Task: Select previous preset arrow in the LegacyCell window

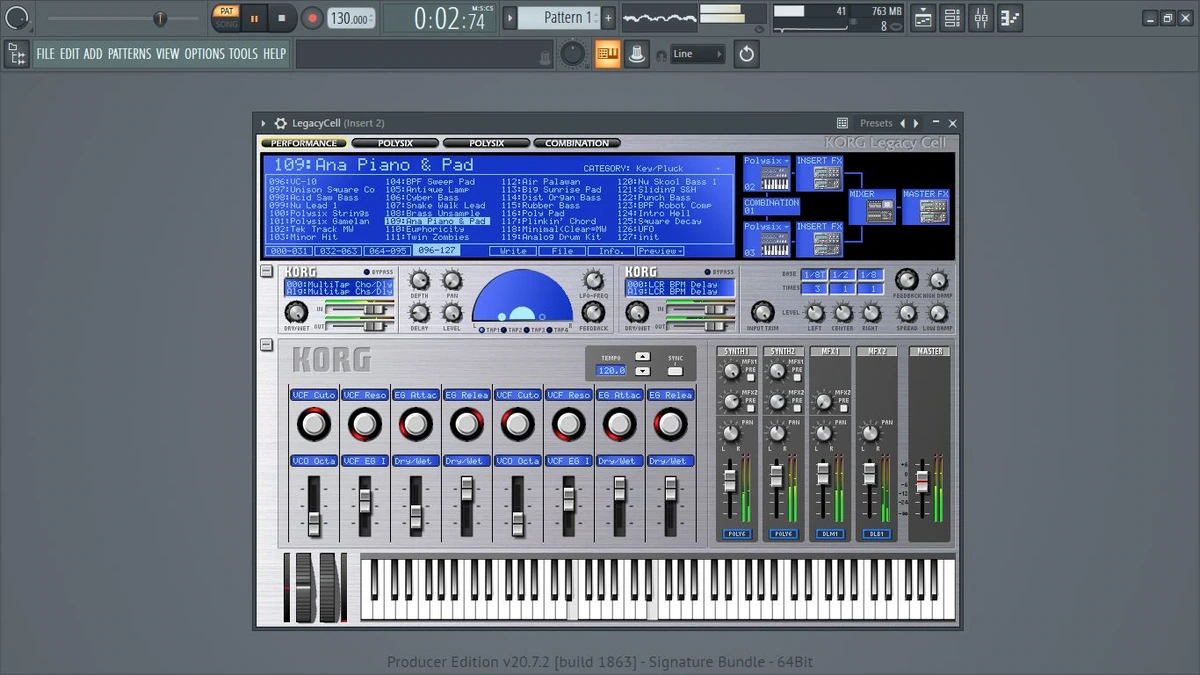Action: point(902,123)
